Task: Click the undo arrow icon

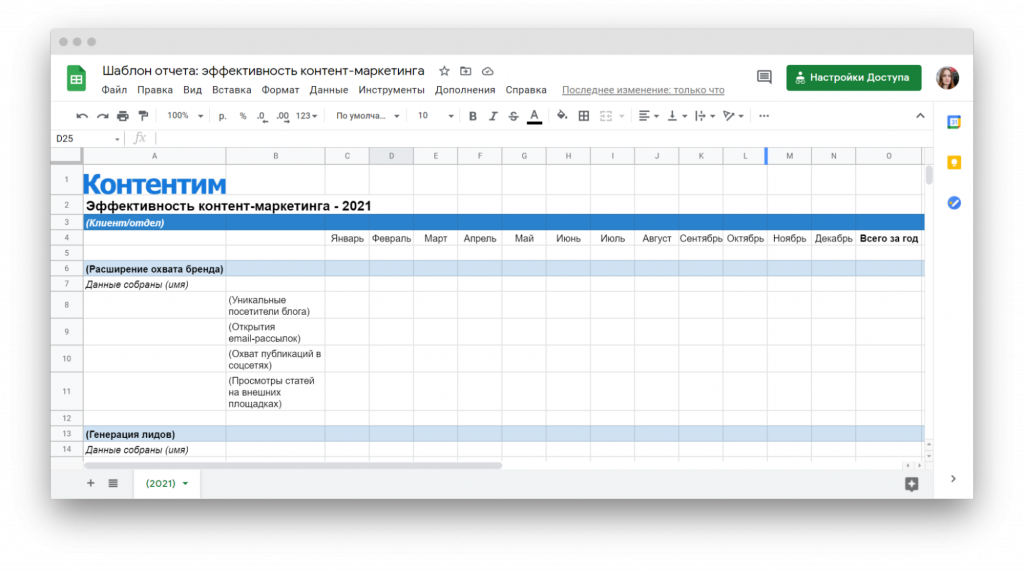Action: [x=82, y=116]
